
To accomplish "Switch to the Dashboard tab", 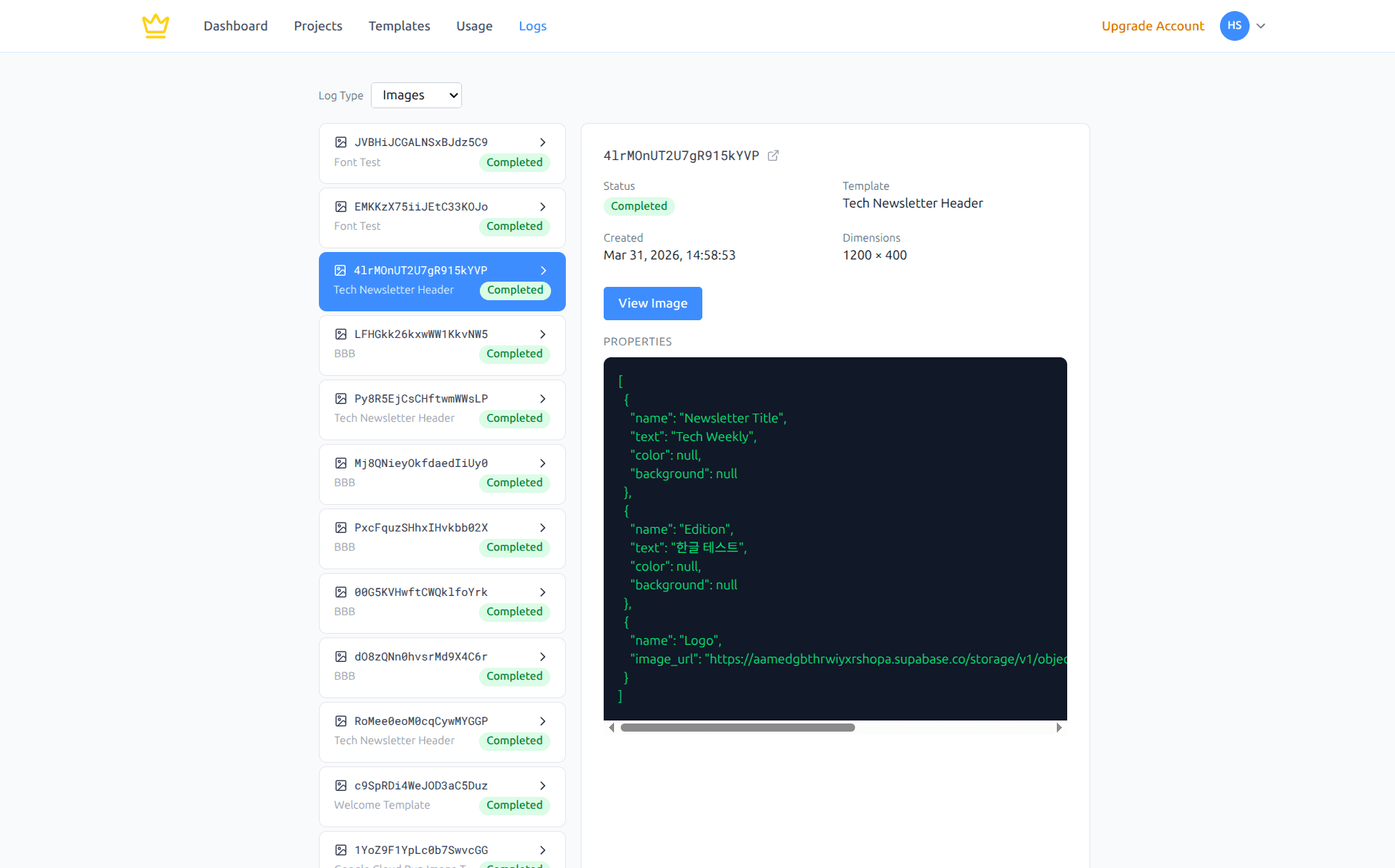I will (235, 25).
